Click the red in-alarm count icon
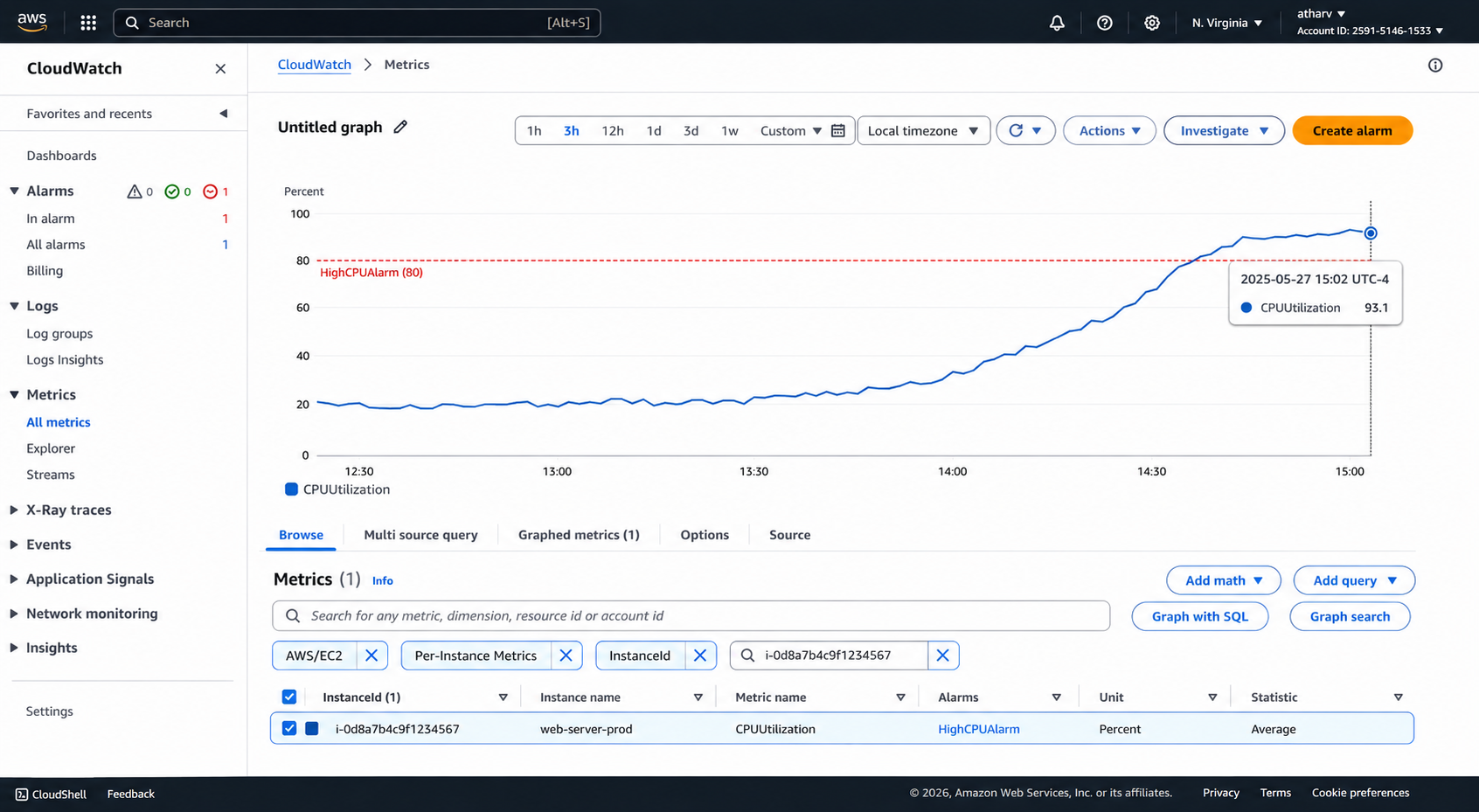 210,191
